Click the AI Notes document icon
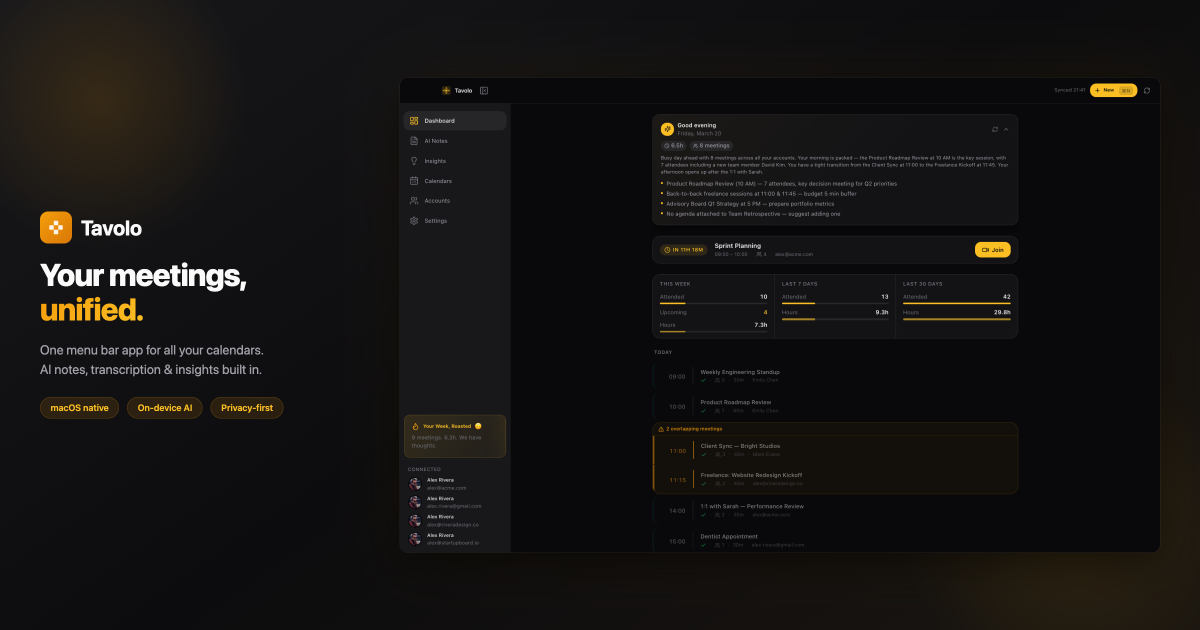1200x630 pixels. click(414, 141)
